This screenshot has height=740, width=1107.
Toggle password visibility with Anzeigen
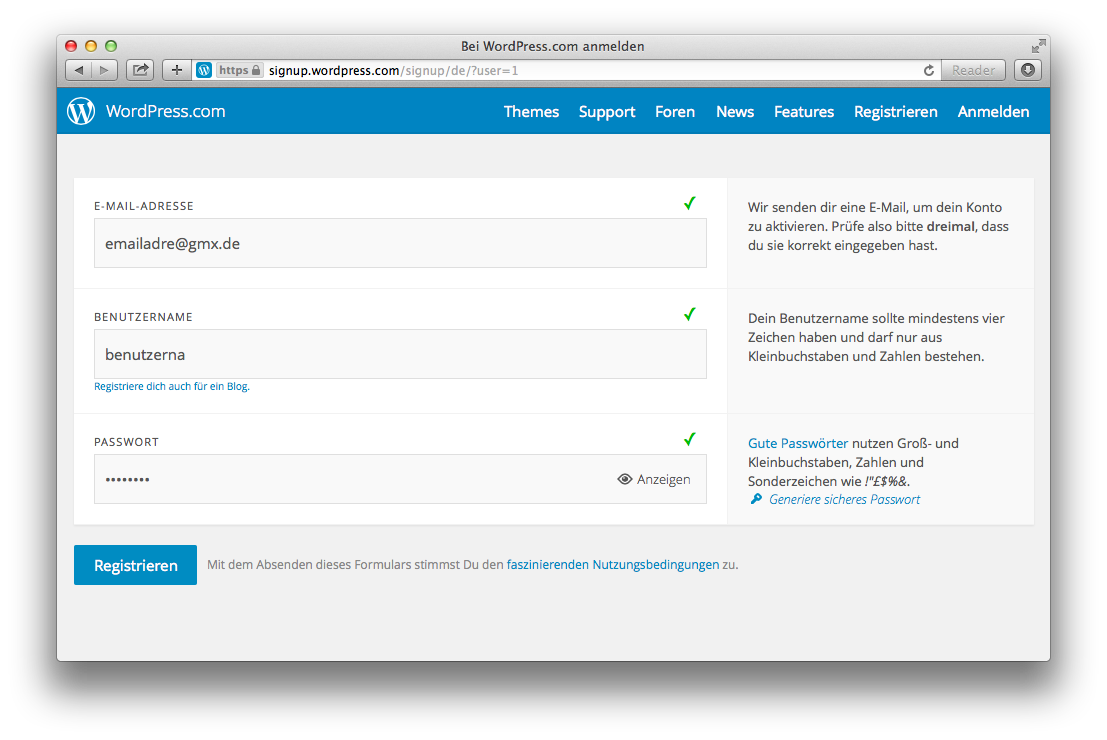coord(654,479)
